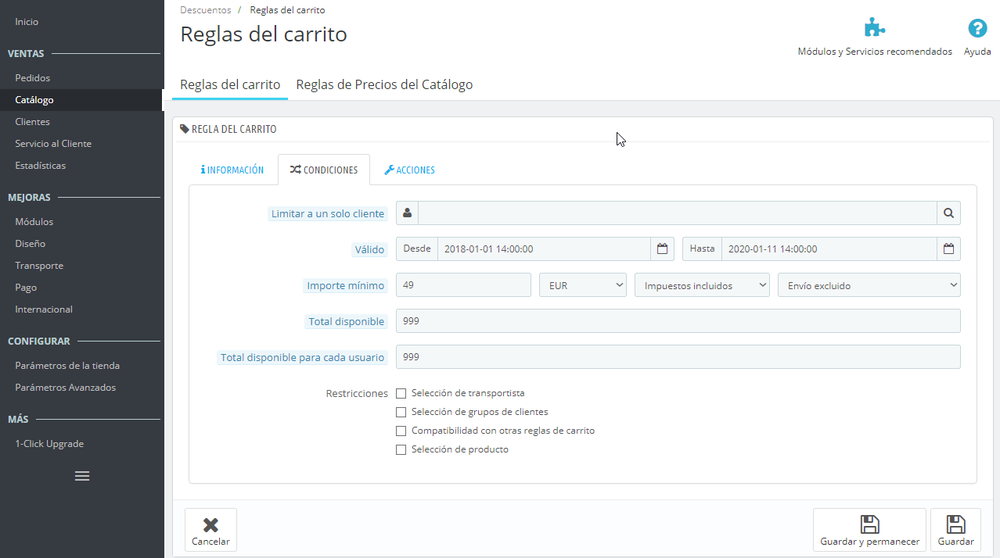
Task: Open Módulos in sidebar
Action: pyautogui.click(x=34, y=222)
